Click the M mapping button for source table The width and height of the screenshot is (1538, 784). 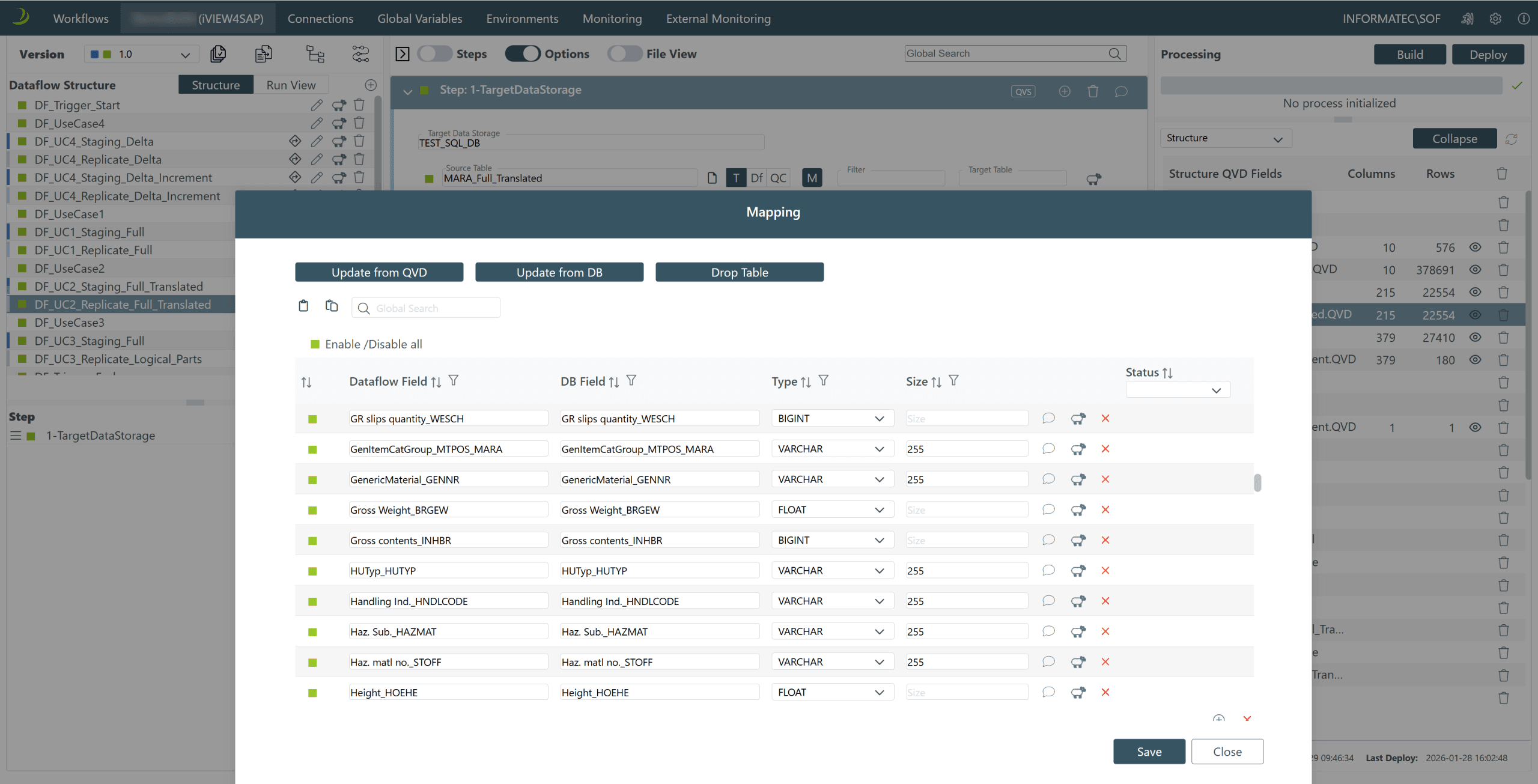(812, 178)
